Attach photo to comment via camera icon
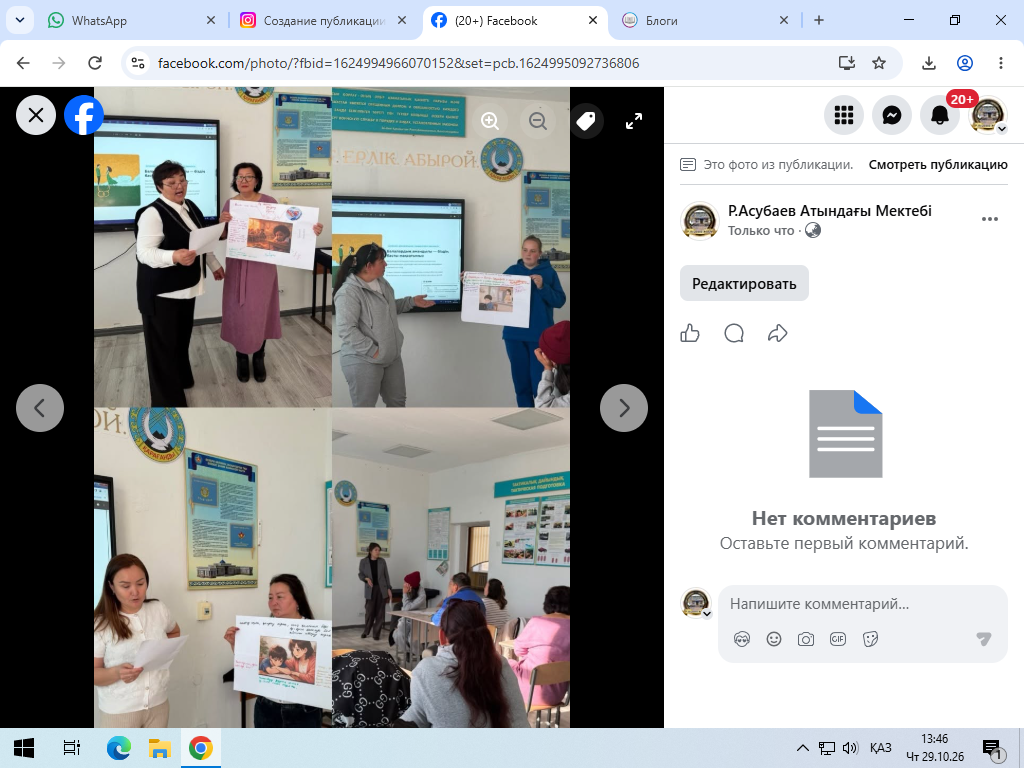Viewport: 1024px width, 768px height. click(806, 639)
